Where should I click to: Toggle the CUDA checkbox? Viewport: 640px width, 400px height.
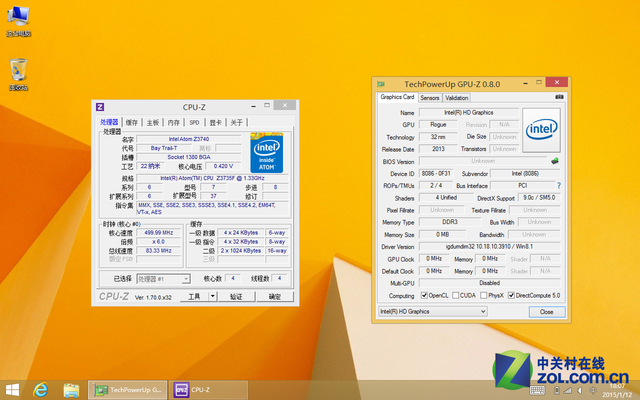(x=456, y=295)
